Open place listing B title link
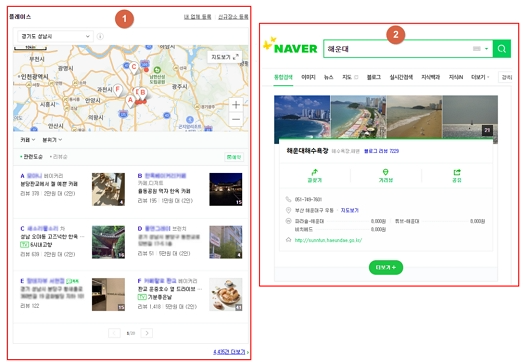The image size is (524, 362). [165, 176]
